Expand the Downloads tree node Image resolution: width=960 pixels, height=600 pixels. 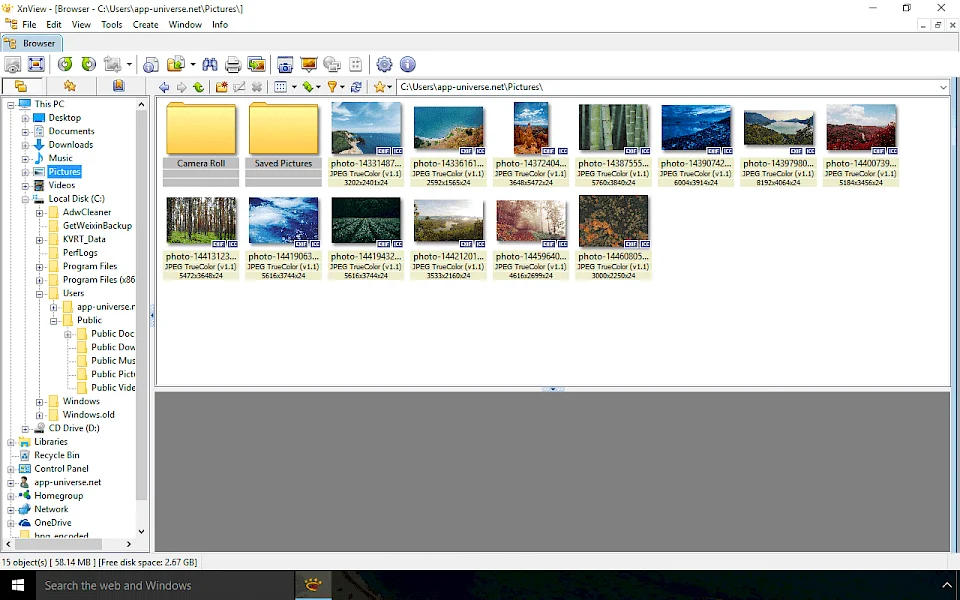click(26, 145)
